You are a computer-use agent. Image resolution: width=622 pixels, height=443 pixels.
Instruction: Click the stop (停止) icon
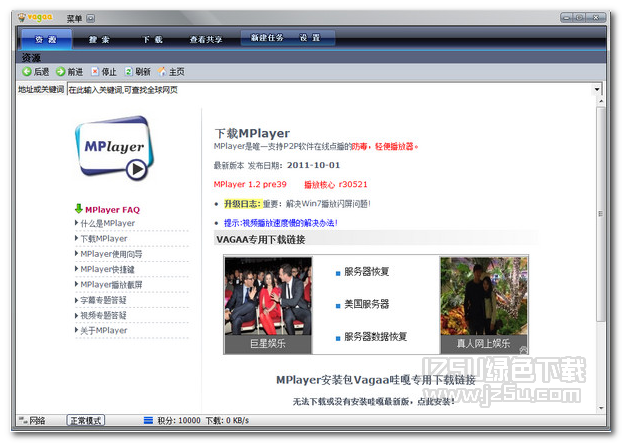coord(95,72)
